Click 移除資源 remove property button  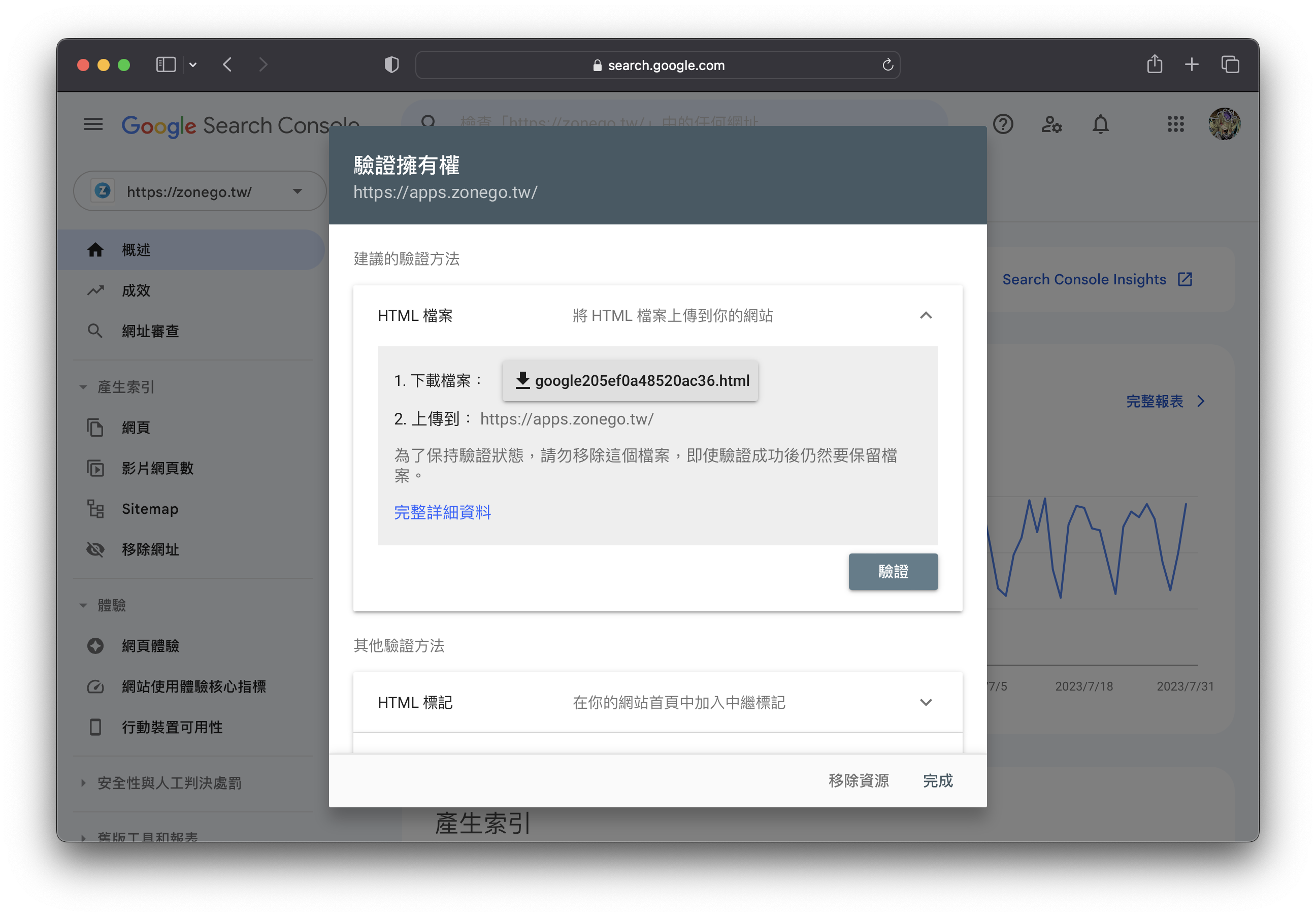click(859, 781)
